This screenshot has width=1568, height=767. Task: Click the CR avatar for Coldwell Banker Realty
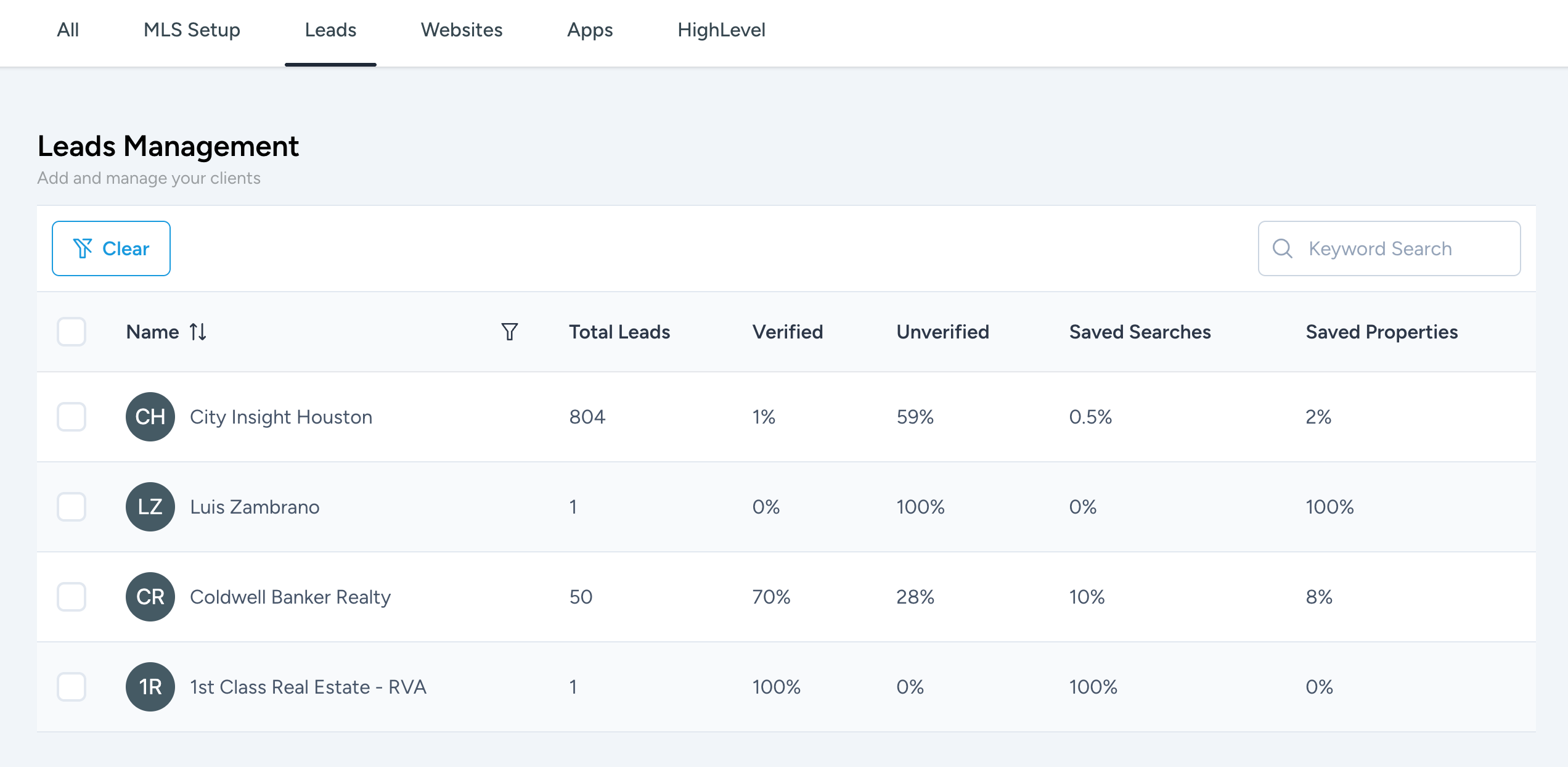150,597
